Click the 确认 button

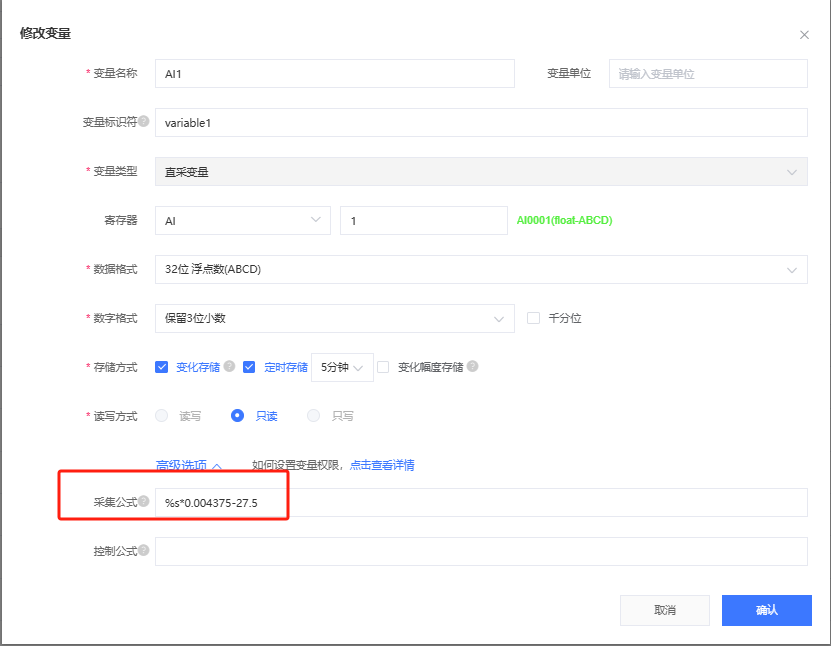766,610
